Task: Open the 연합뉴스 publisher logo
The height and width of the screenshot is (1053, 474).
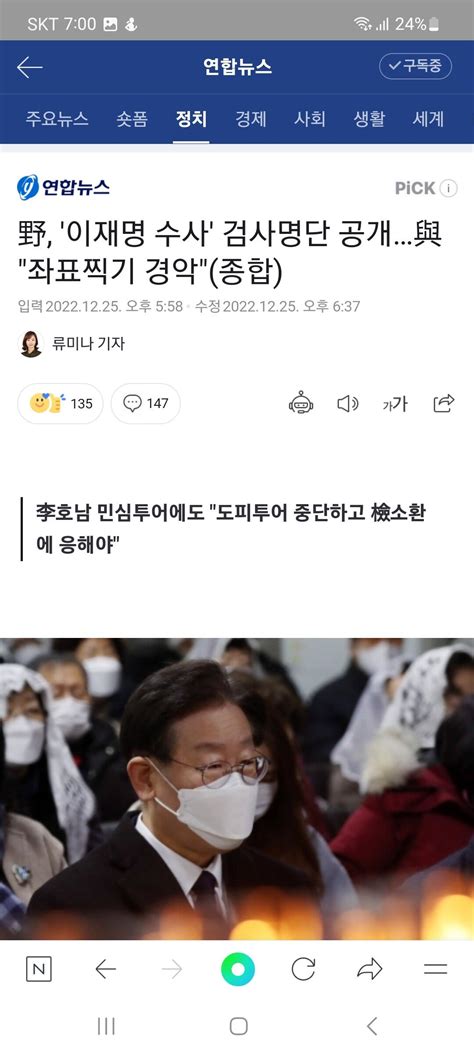Action: coord(63,187)
